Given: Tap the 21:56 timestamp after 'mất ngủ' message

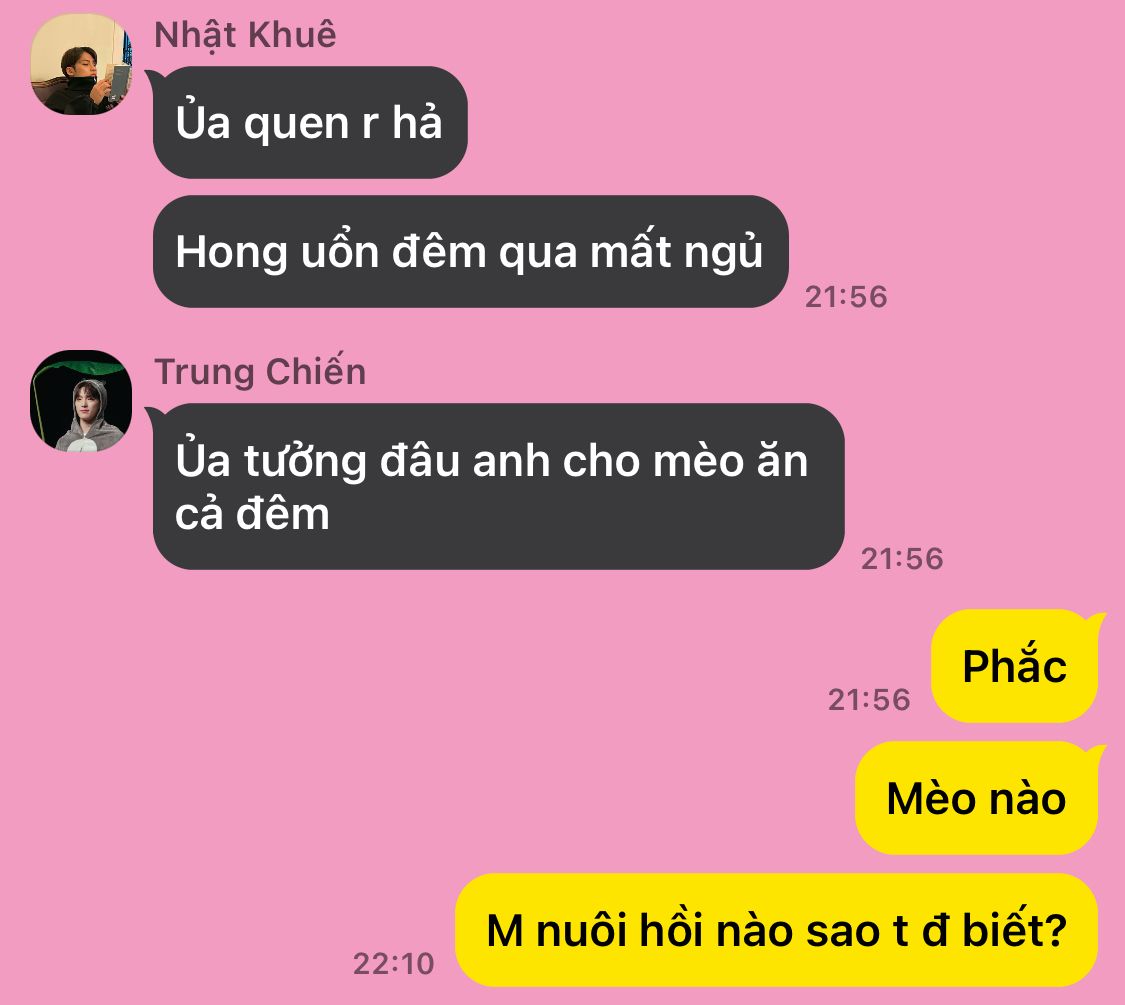Looking at the screenshot, I should pyautogui.click(x=847, y=296).
